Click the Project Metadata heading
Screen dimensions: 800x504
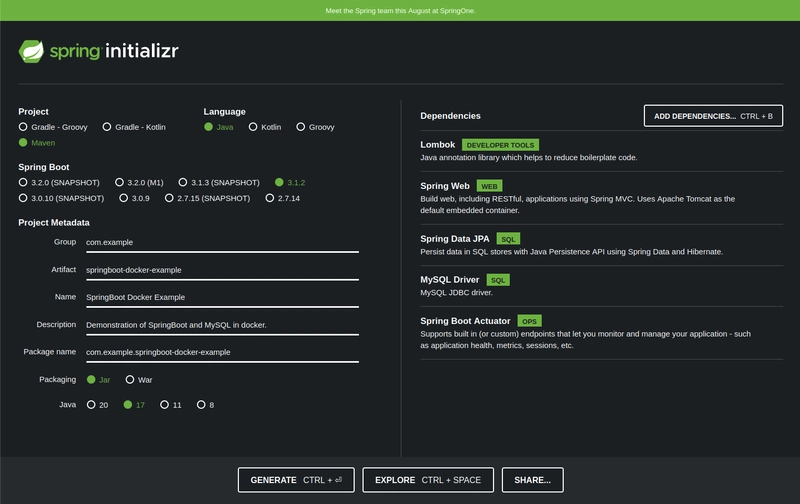[x=54, y=223]
